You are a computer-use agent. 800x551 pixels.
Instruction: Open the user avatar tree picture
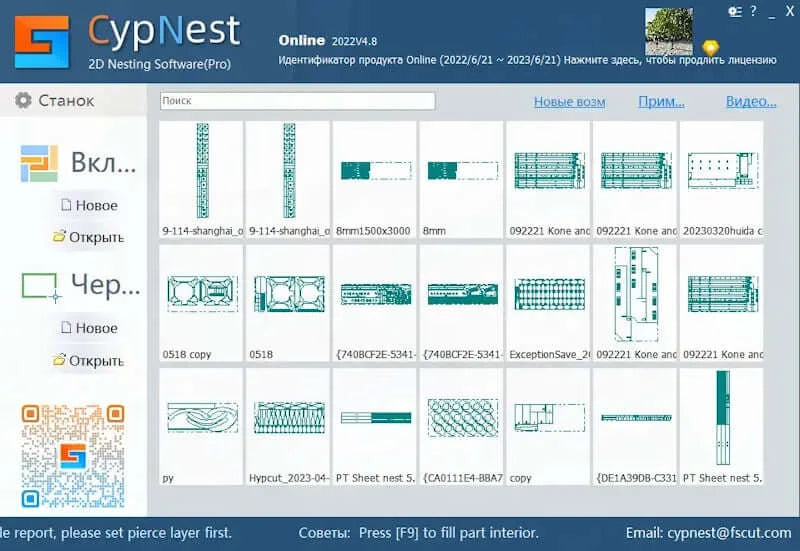669,31
